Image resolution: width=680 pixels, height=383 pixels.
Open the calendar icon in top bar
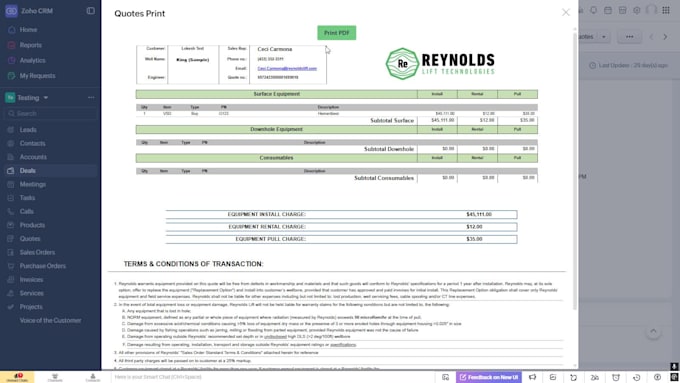pyautogui.click(x=608, y=10)
